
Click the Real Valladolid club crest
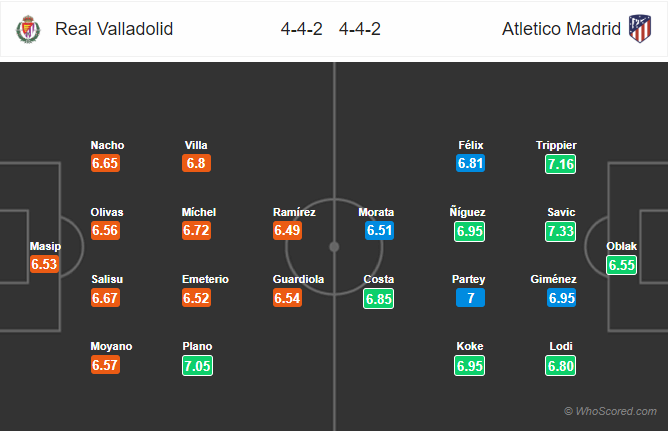click(x=28, y=29)
